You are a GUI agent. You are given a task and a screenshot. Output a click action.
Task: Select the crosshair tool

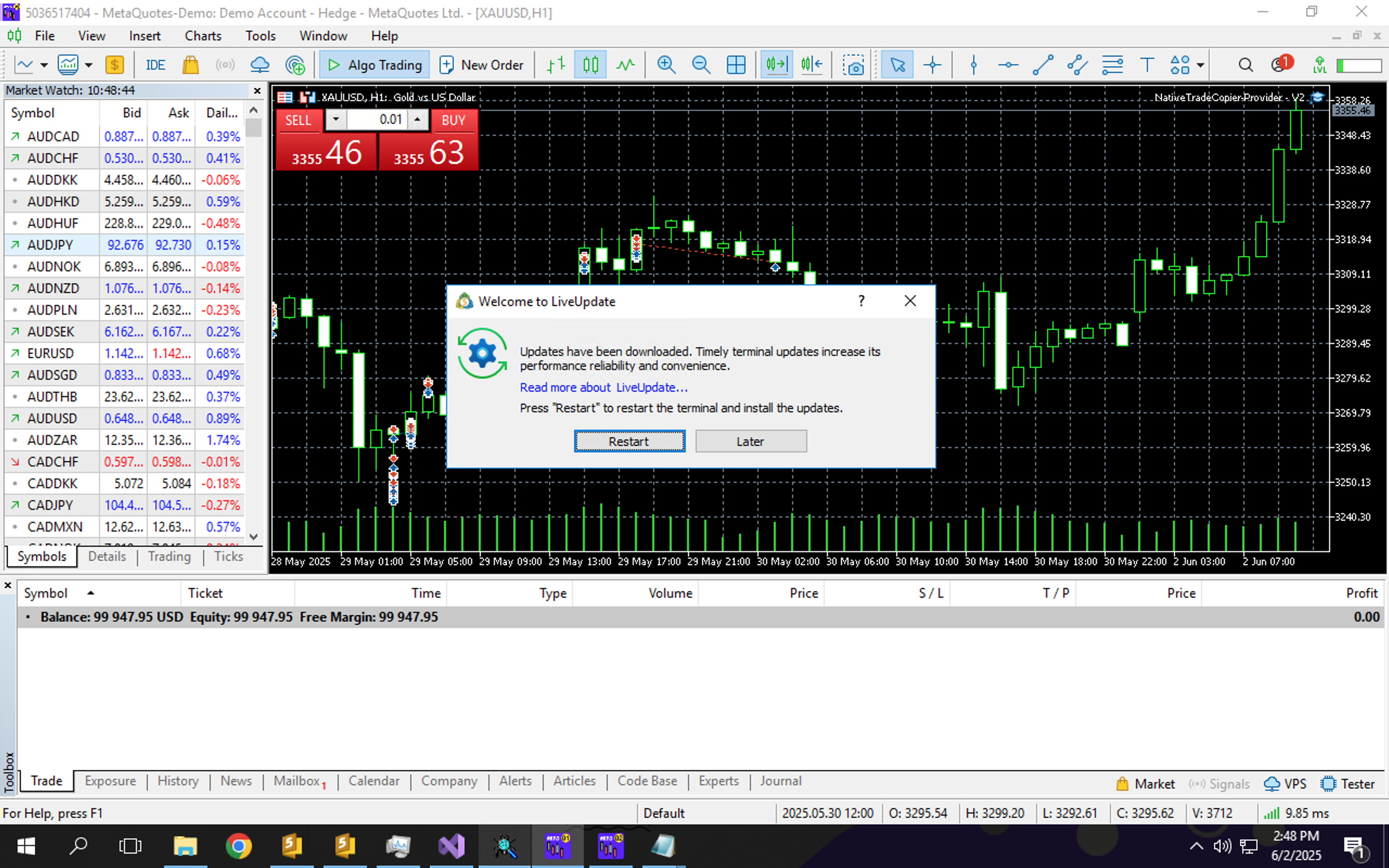point(933,65)
